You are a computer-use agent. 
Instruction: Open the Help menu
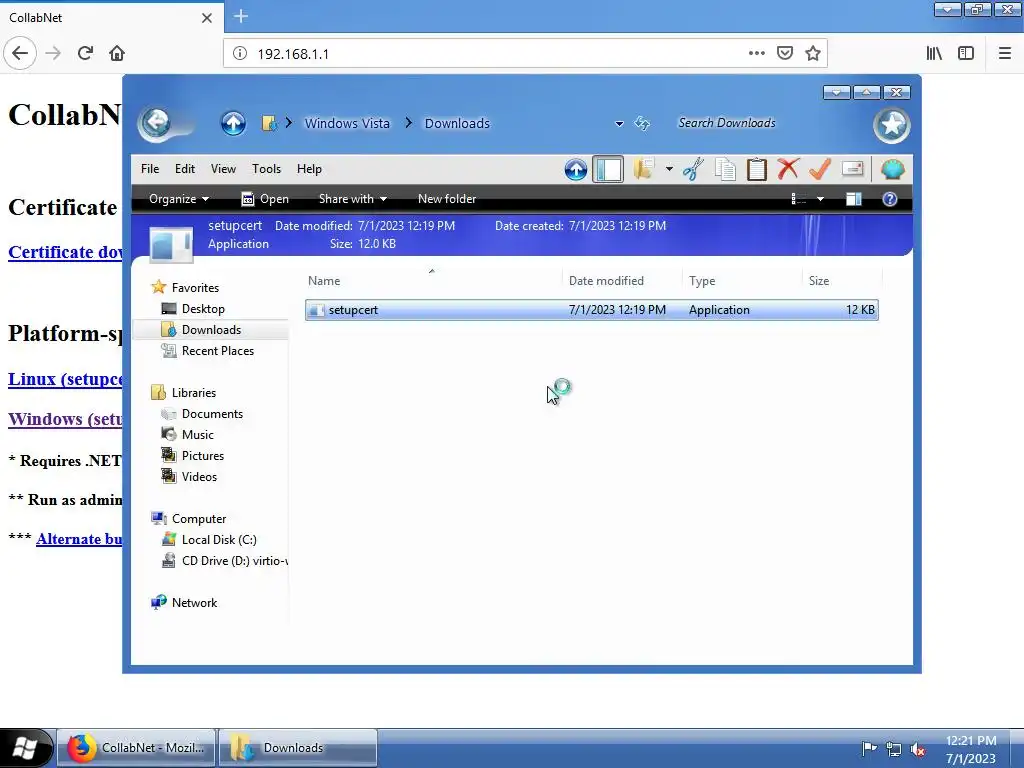pos(309,169)
